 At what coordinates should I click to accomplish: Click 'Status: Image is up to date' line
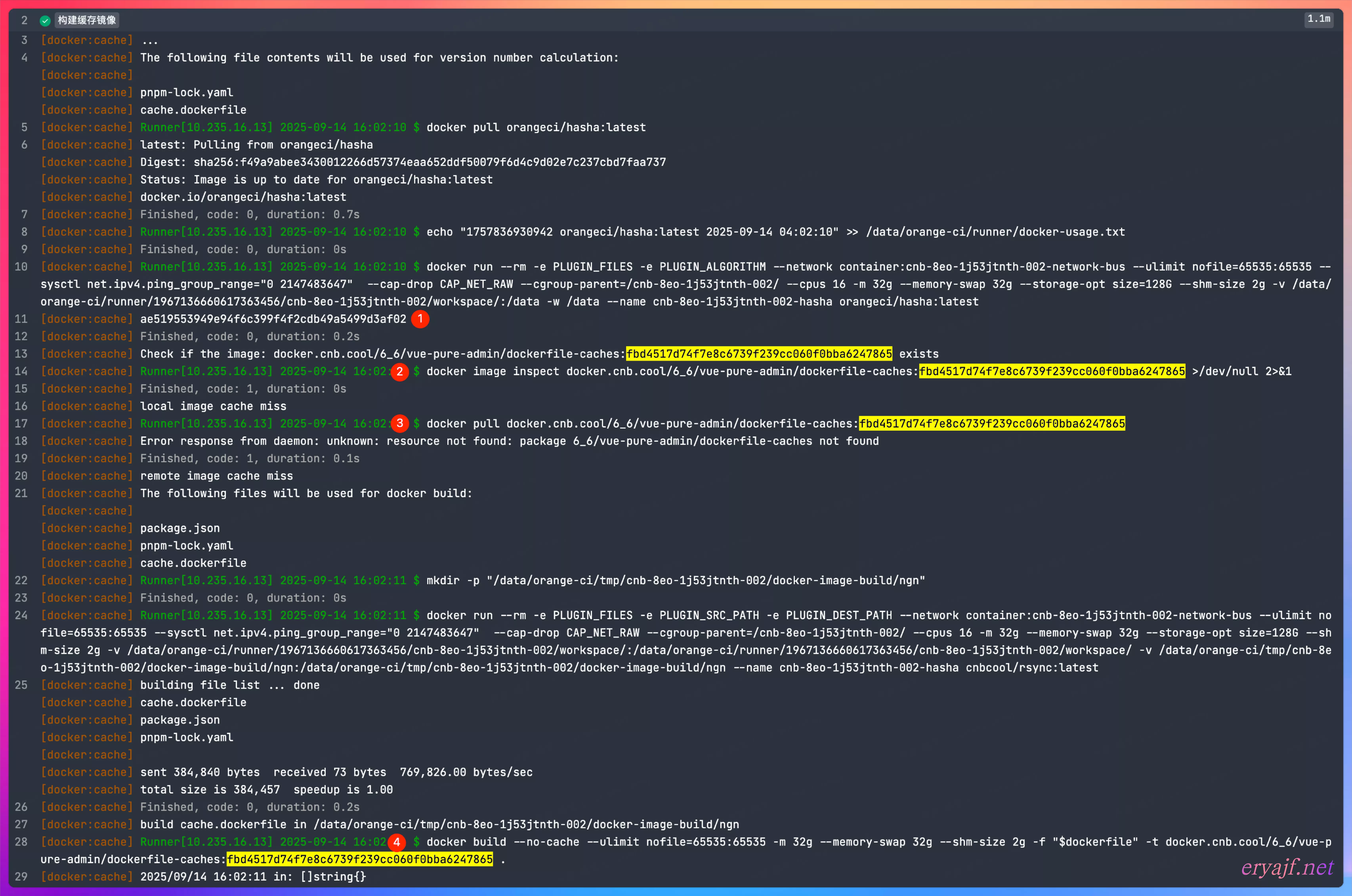pyautogui.click(x=316, y=180)
